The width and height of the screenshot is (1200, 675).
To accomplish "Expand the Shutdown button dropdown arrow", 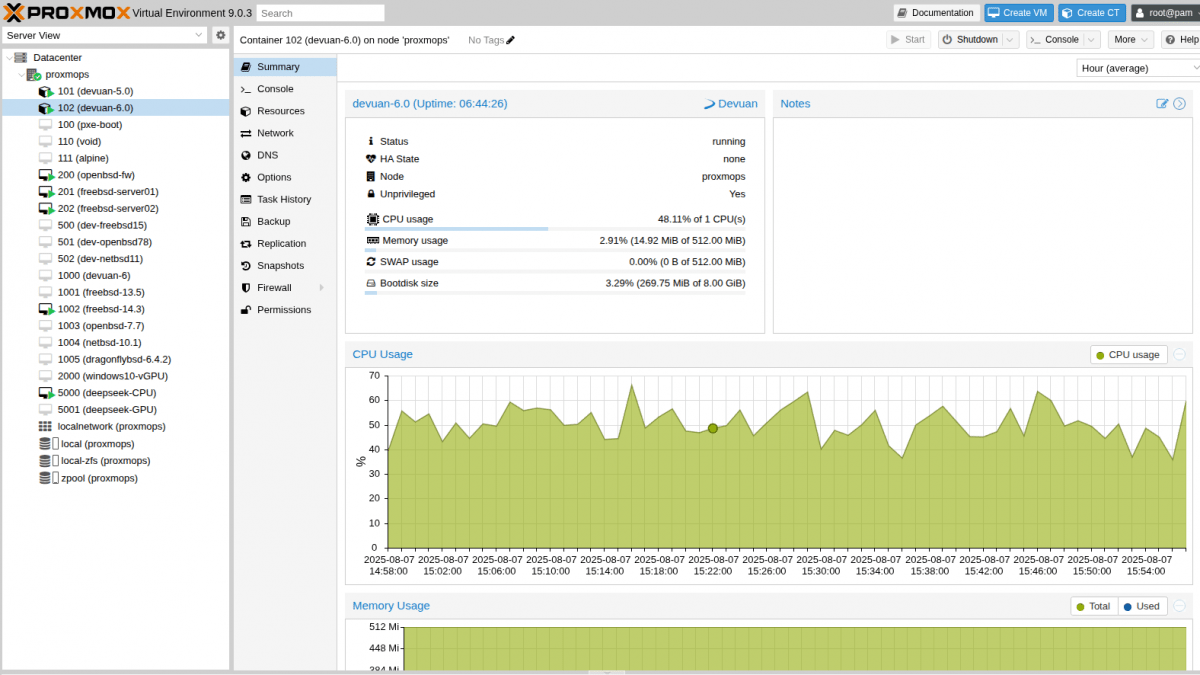I will [1010, 40].
